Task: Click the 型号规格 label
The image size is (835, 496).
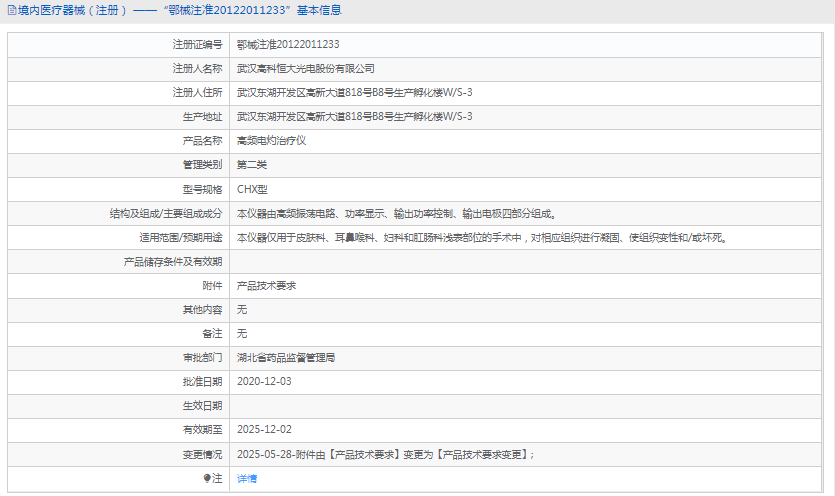Action: [202, 190]
